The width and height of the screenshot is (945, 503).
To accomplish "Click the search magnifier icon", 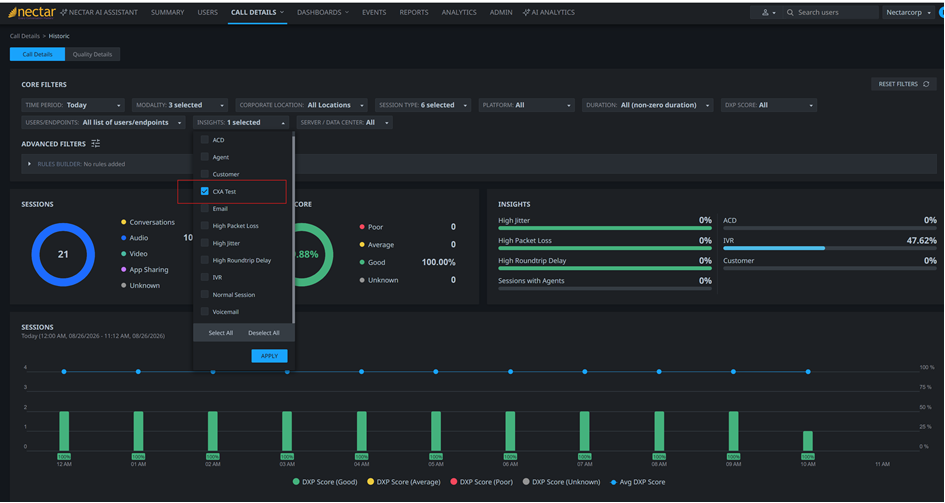I will tap(790, 13).
